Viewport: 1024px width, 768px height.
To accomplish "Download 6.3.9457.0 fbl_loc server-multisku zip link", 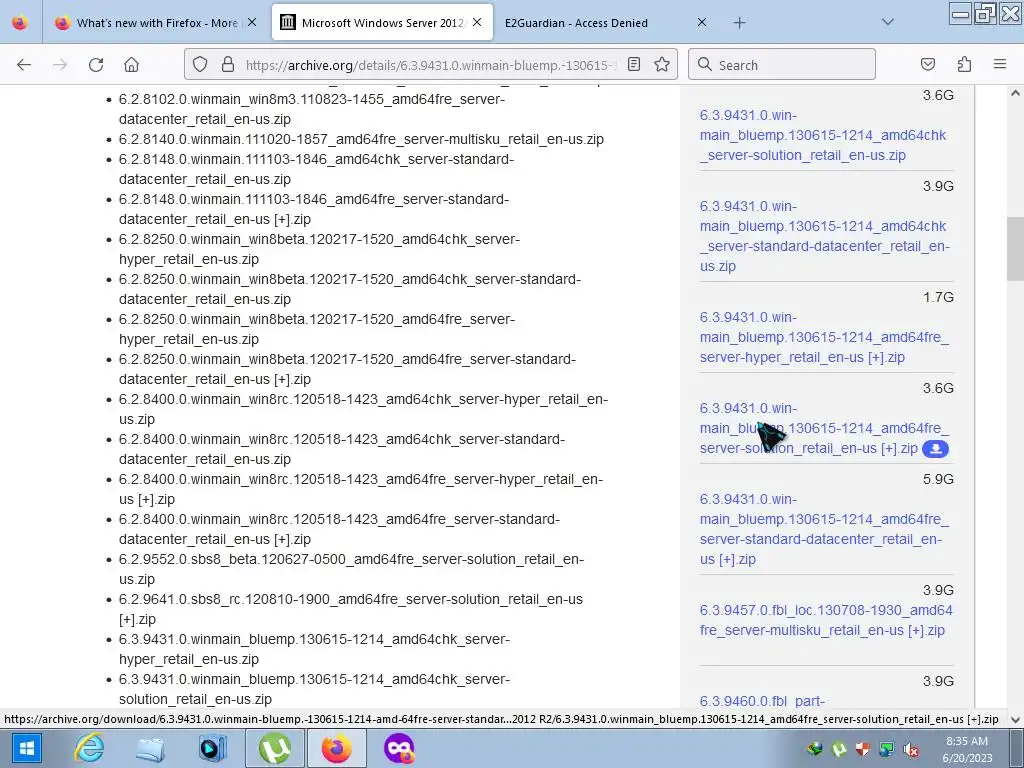I will coord(825,620).
